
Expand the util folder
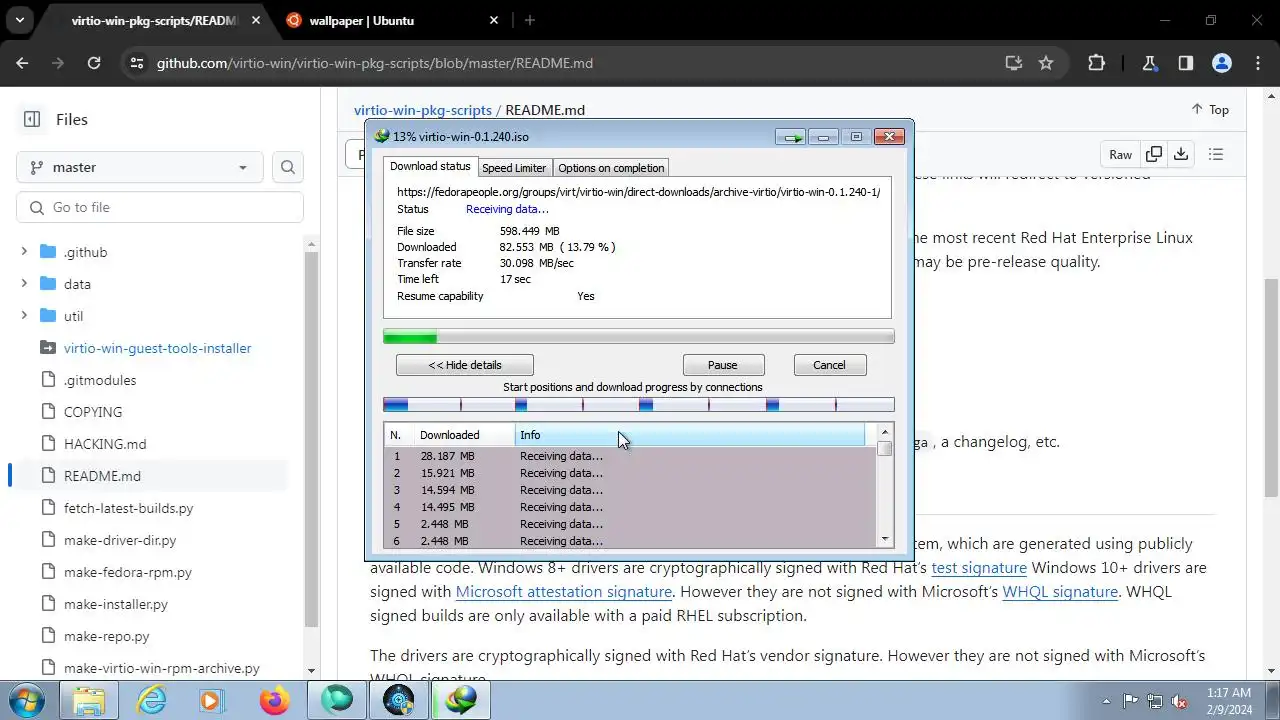click(24, 316)
